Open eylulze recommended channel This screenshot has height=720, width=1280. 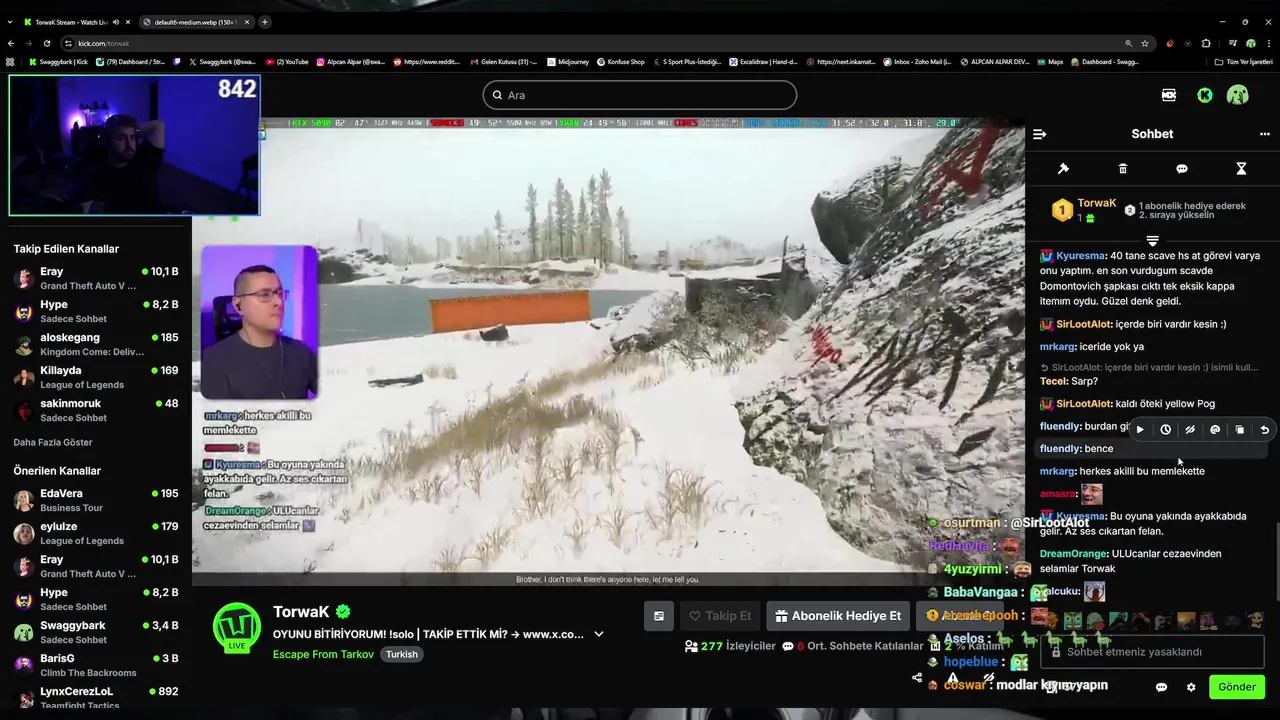[x=96, y=534]
